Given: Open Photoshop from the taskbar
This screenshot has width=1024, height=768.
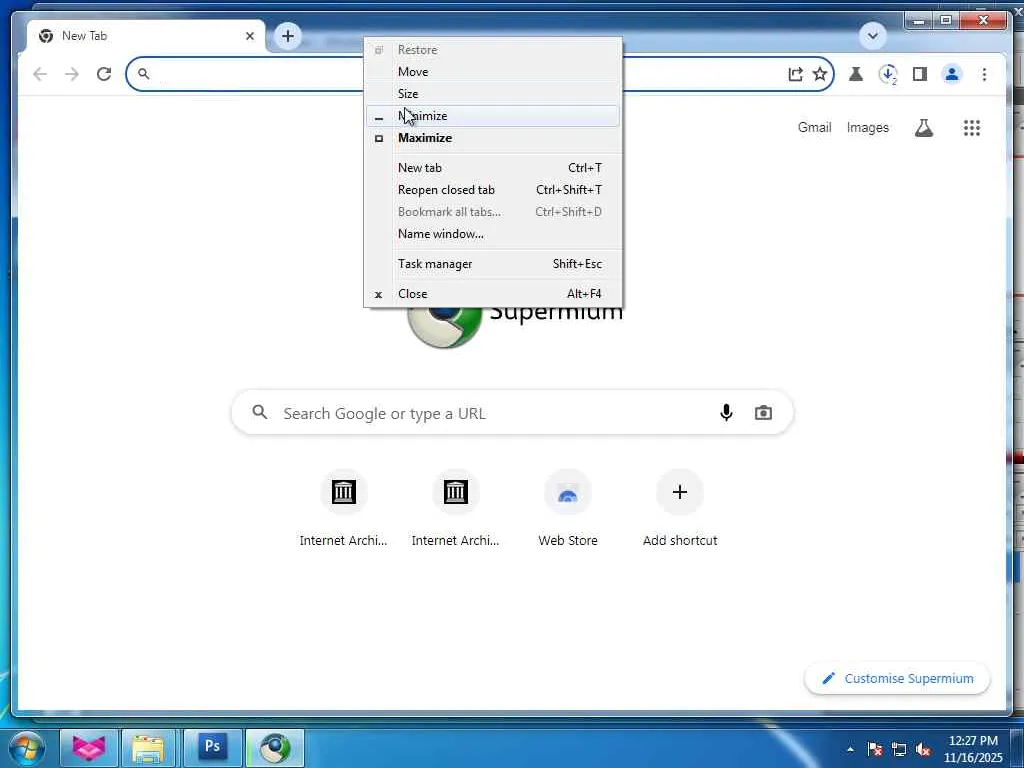Looking at the screenshot, I should point(212,748).
